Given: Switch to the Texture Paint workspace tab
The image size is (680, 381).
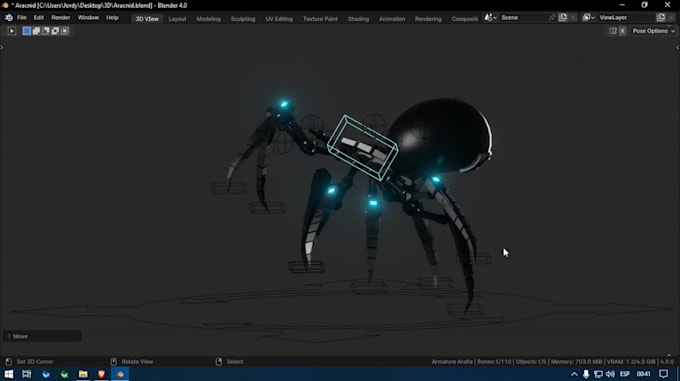Looking at the screenshot, I should pos(320,19).
